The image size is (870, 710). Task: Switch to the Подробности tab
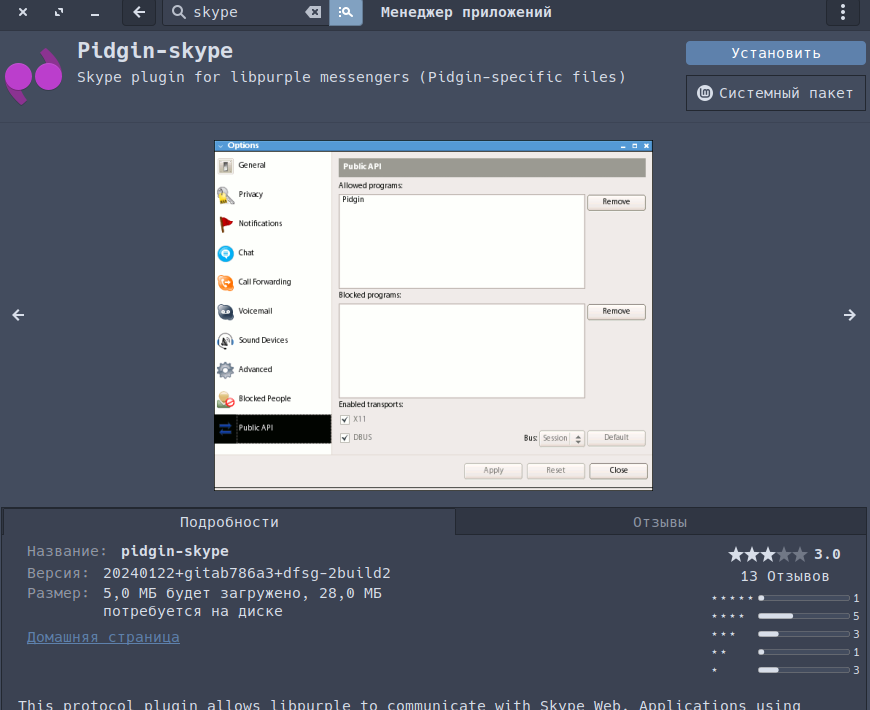pos(229,522)
